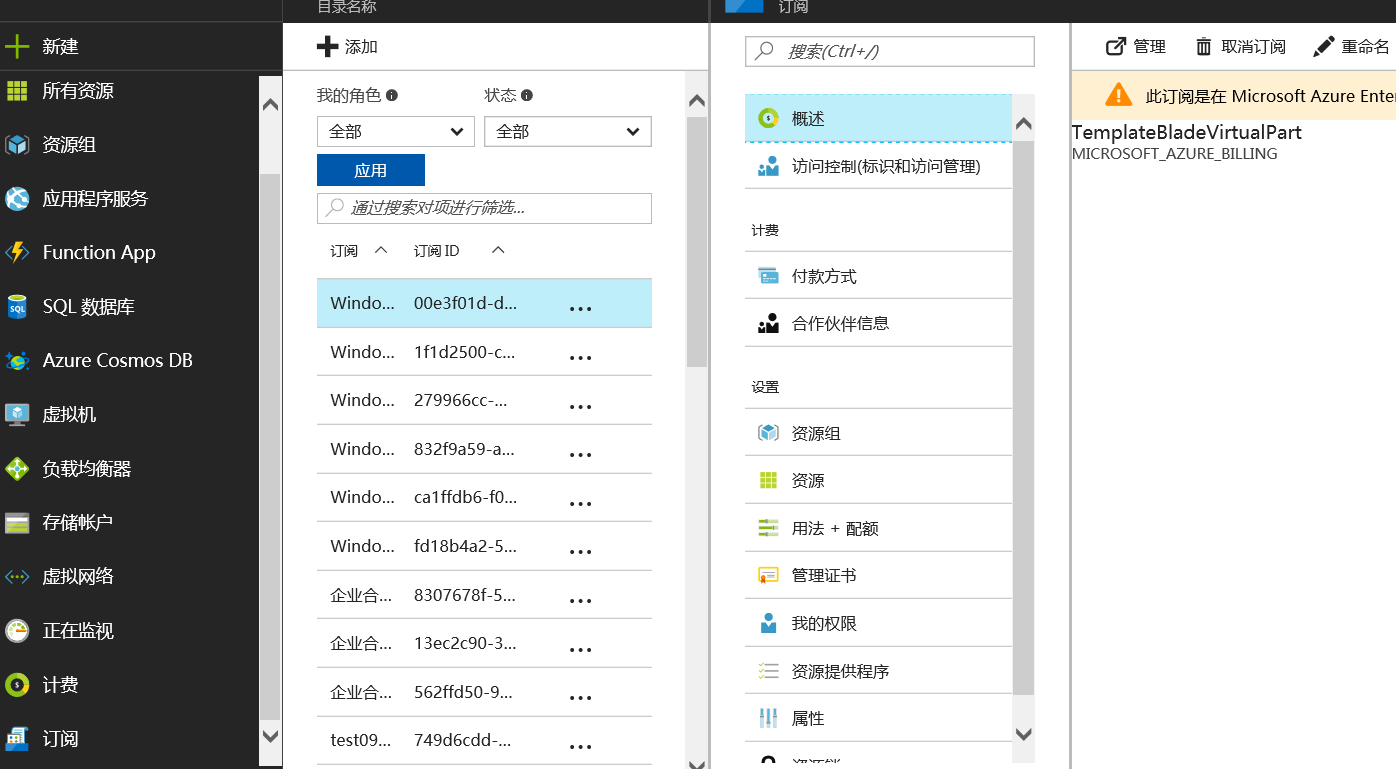Open SQL 数据库 icon in sidebar
The width and height of the screenshot is (1396, 769).
[17, 307]
